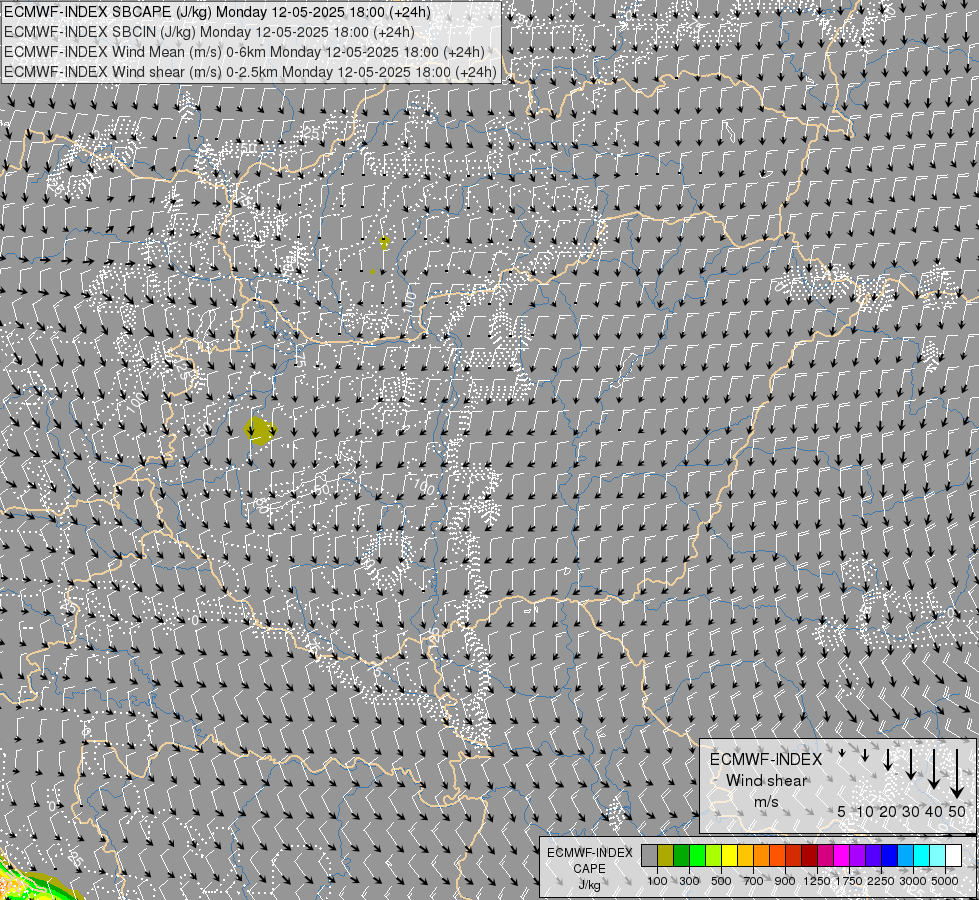Click the '700' tick label in CAPE legend

[754, 881]
